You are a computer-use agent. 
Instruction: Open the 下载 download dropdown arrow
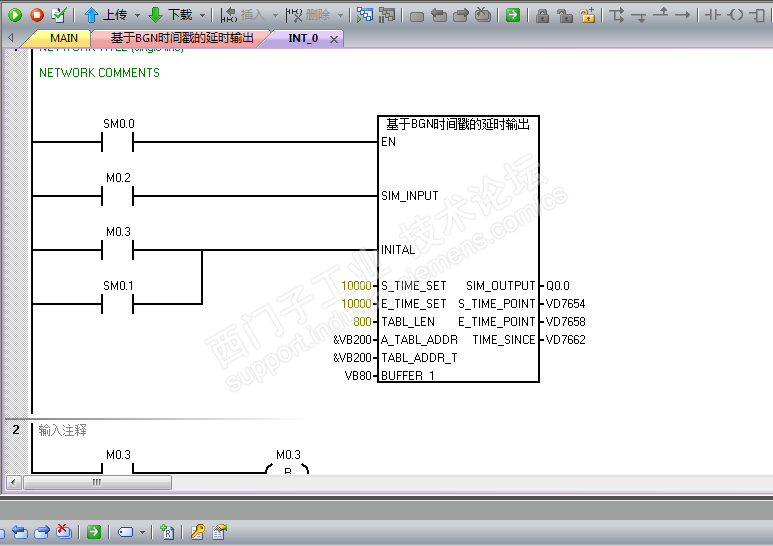tap(203, 16)
